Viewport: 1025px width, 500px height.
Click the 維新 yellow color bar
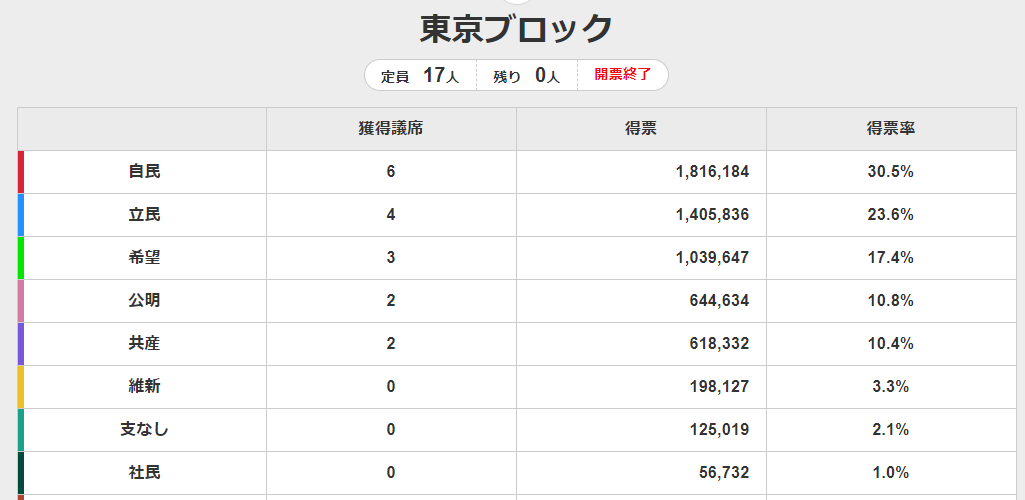pyautogui.click(x=21, y=387)
